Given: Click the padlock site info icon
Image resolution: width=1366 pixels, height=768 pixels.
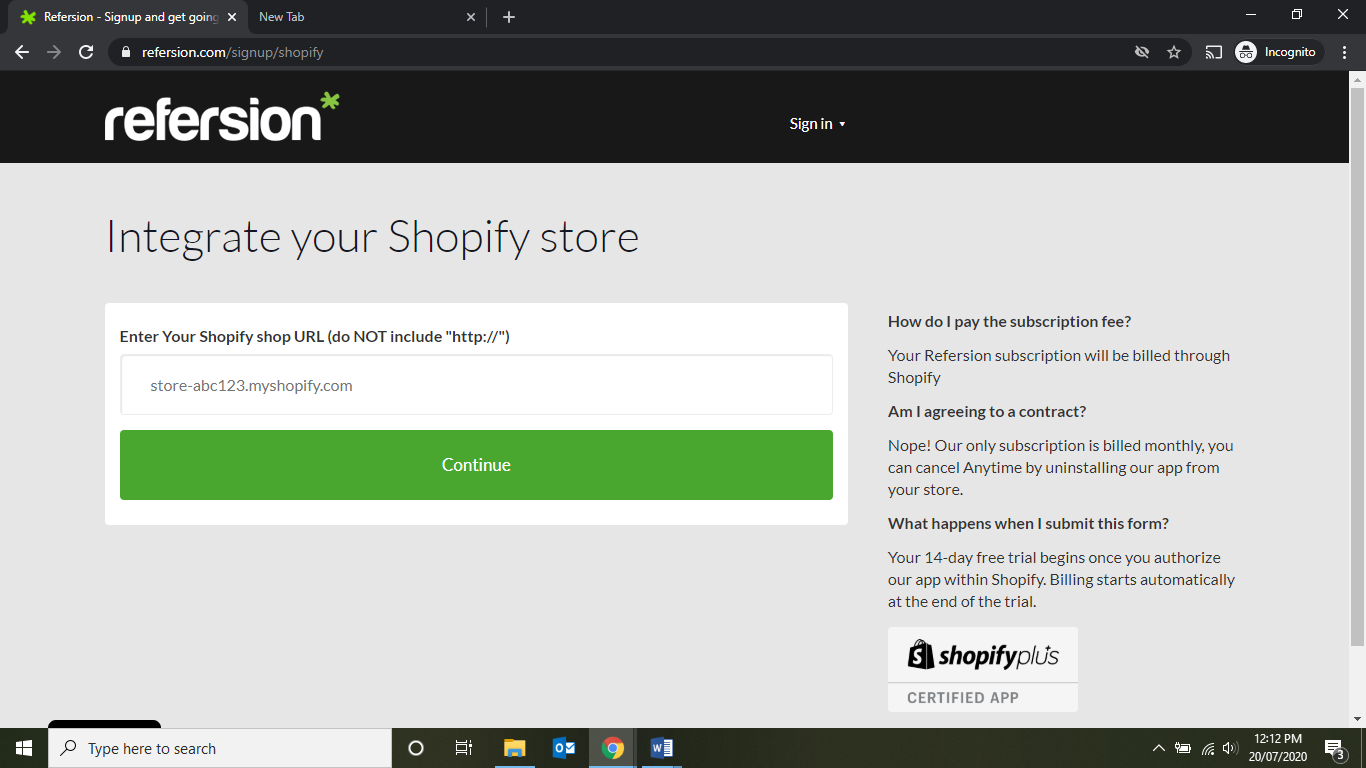Looking at the screenshot, I should tap(126, 52).
